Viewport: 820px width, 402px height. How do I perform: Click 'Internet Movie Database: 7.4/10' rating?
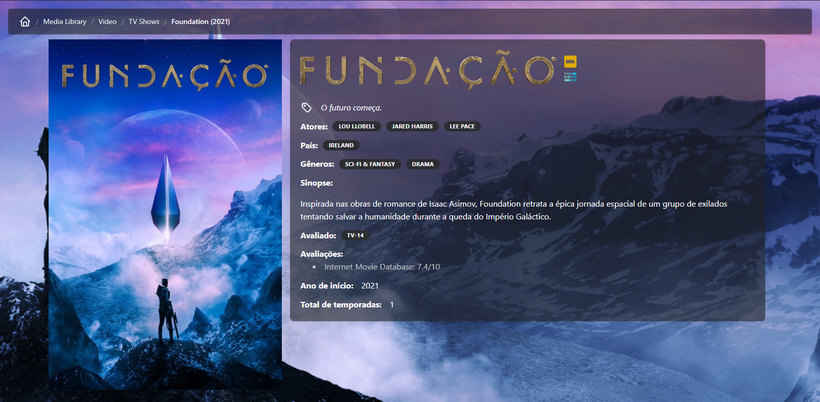[x=382, y=267]
